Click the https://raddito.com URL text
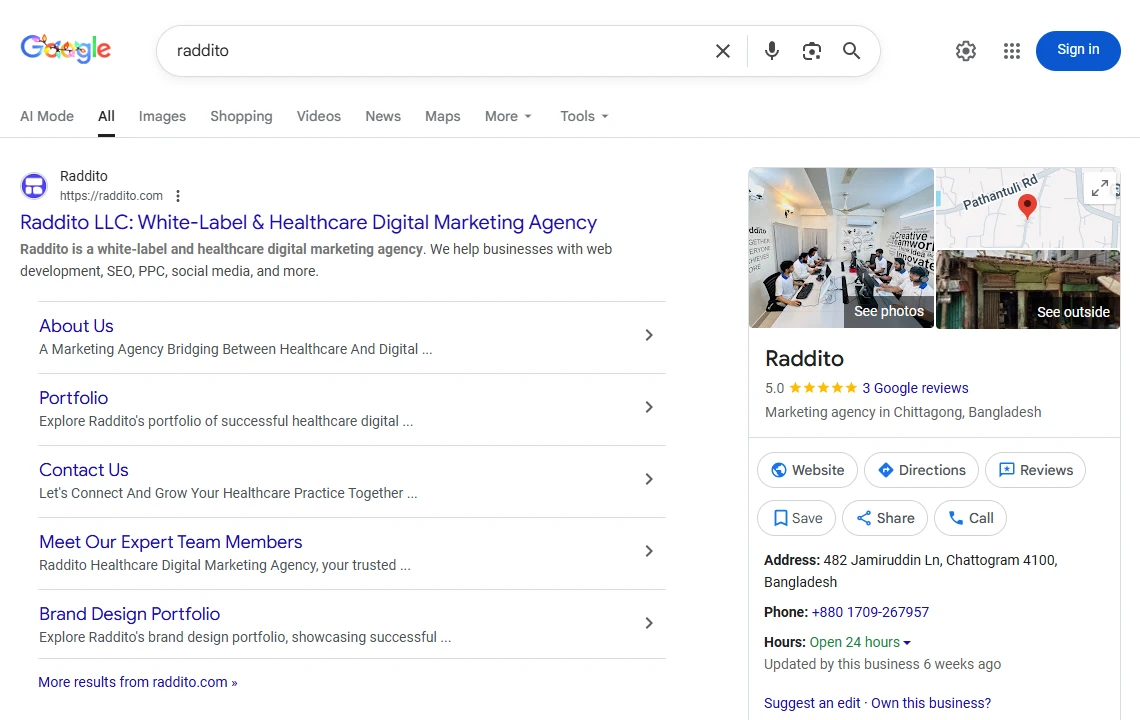 coord(111,196)
